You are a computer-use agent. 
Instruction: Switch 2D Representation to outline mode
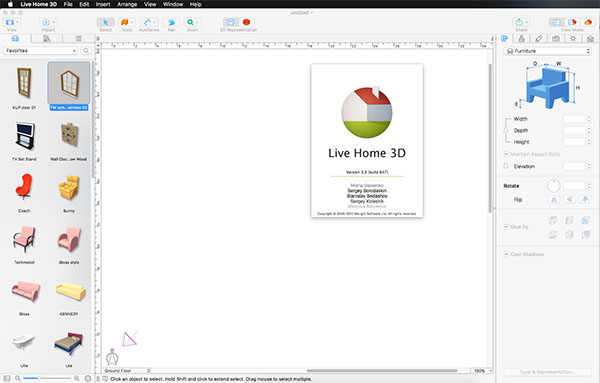231,22
